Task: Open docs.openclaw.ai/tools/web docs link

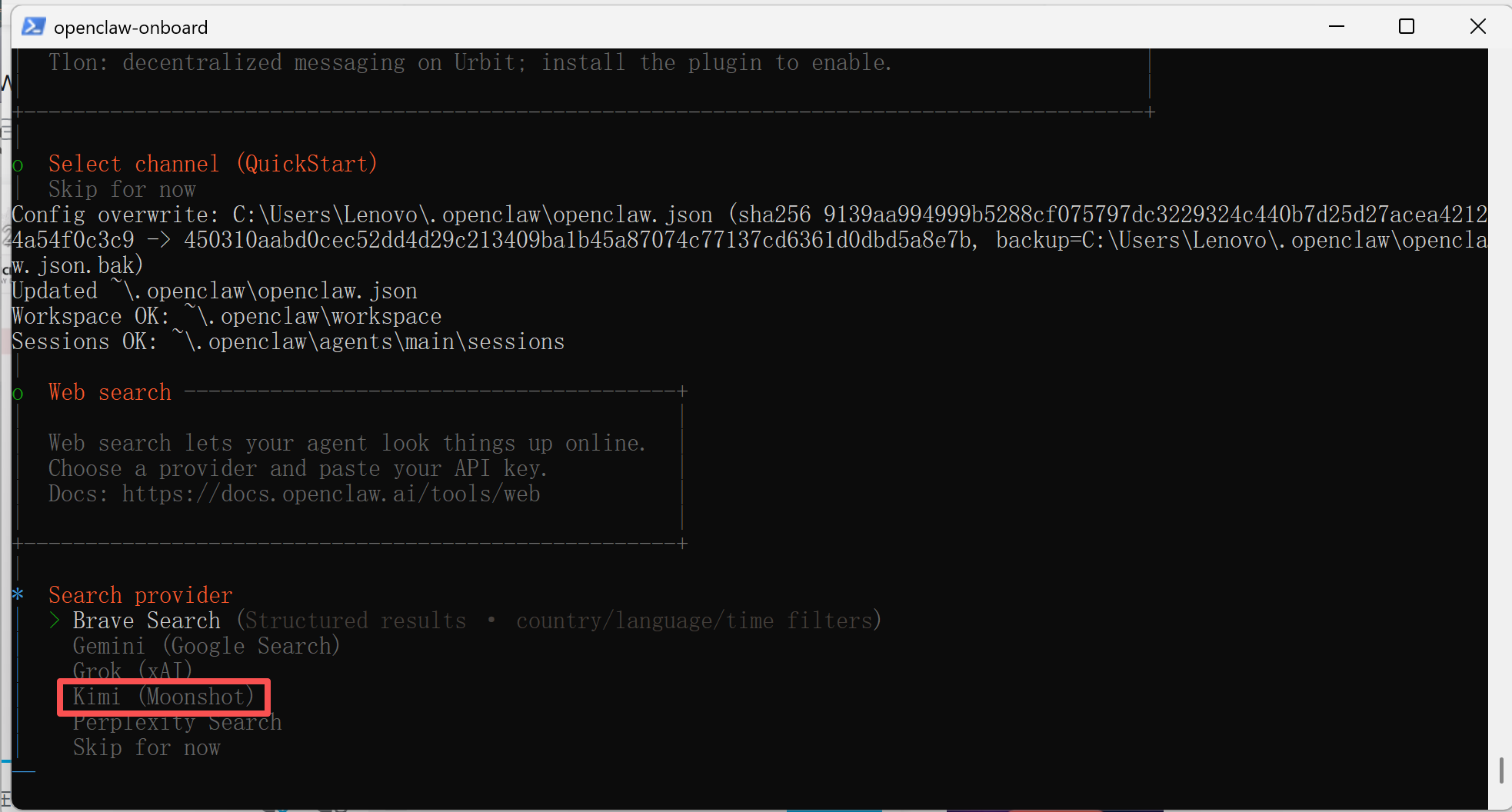Action: click(331, 494)
